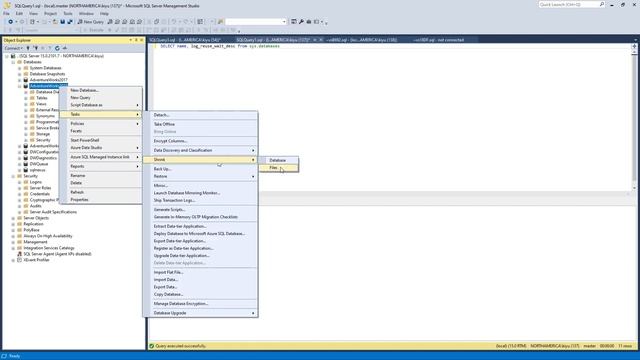Expand the System Databases folder
Image resolution: width=640 pixels, height=360 pixels.
(x=20, y=68)
